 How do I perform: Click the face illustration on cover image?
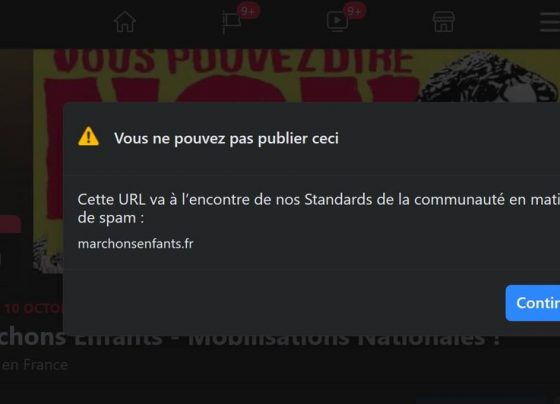click(489, 76)
